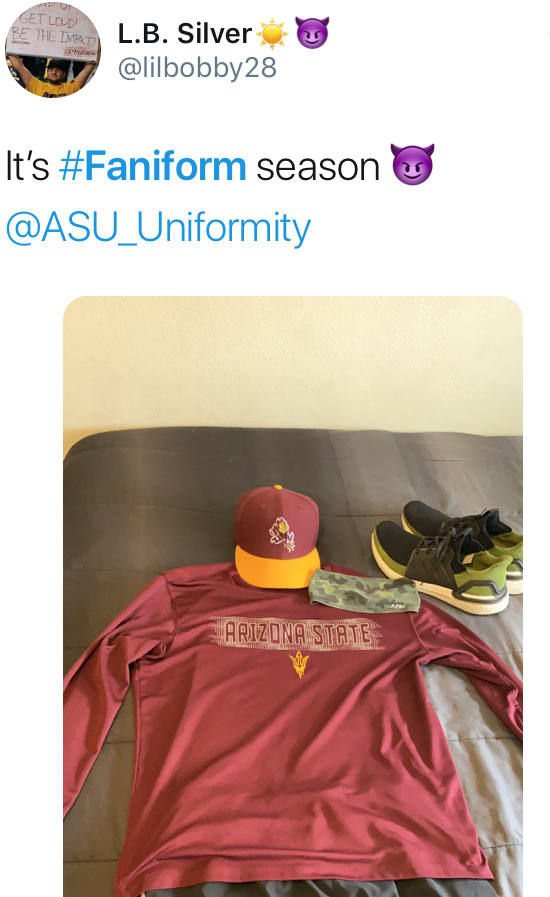Image resolution: width=550 pixels, height=897 pixels.
Task: Open the @lilbobby28 handle
Action: pos(197,68)
